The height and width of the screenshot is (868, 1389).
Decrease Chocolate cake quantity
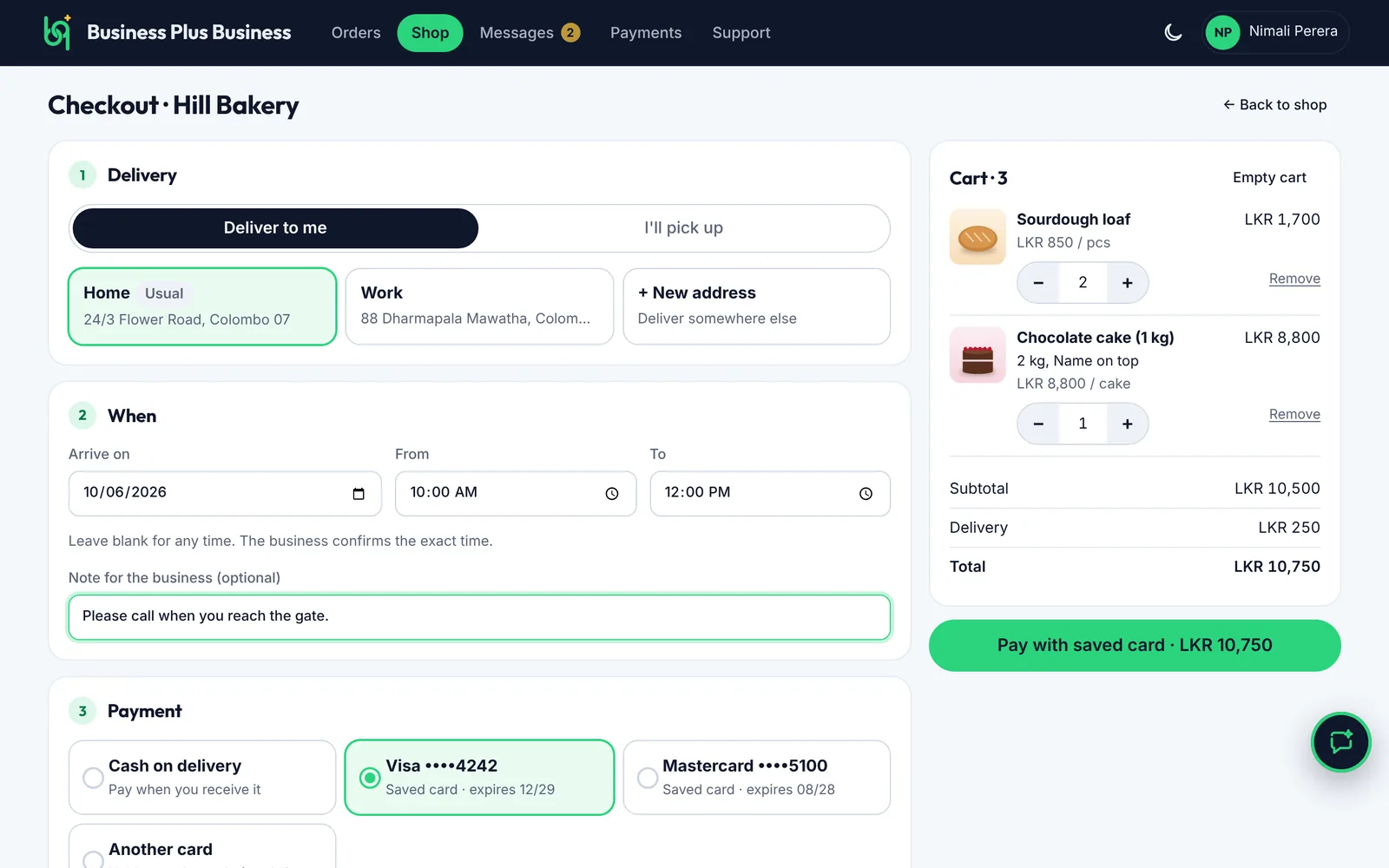click(1038, 424)
